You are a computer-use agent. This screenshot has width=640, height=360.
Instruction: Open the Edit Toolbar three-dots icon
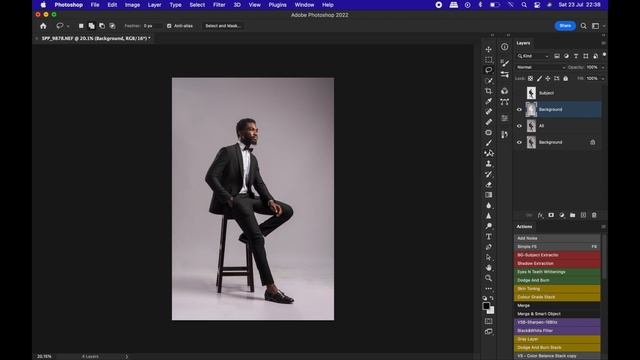[489, 289]
